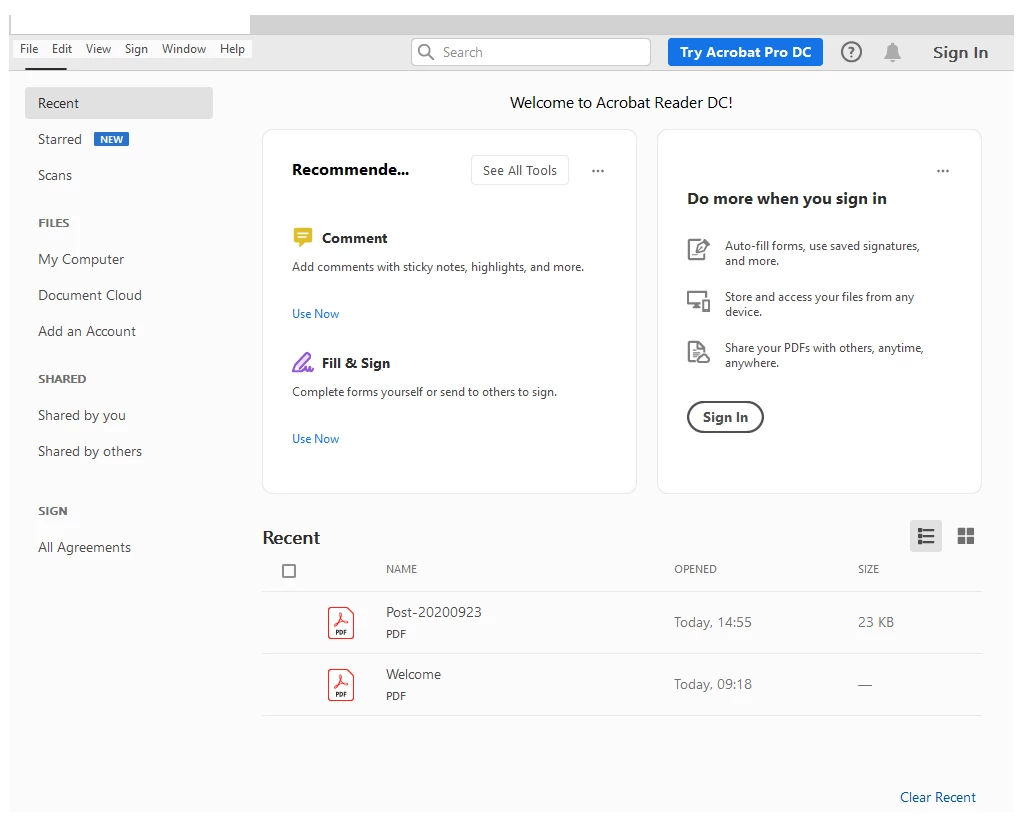The height and width of the screenshot is (820, 1016).
Task: Open Document Cloud in sidebar
Action: point(89,295)
